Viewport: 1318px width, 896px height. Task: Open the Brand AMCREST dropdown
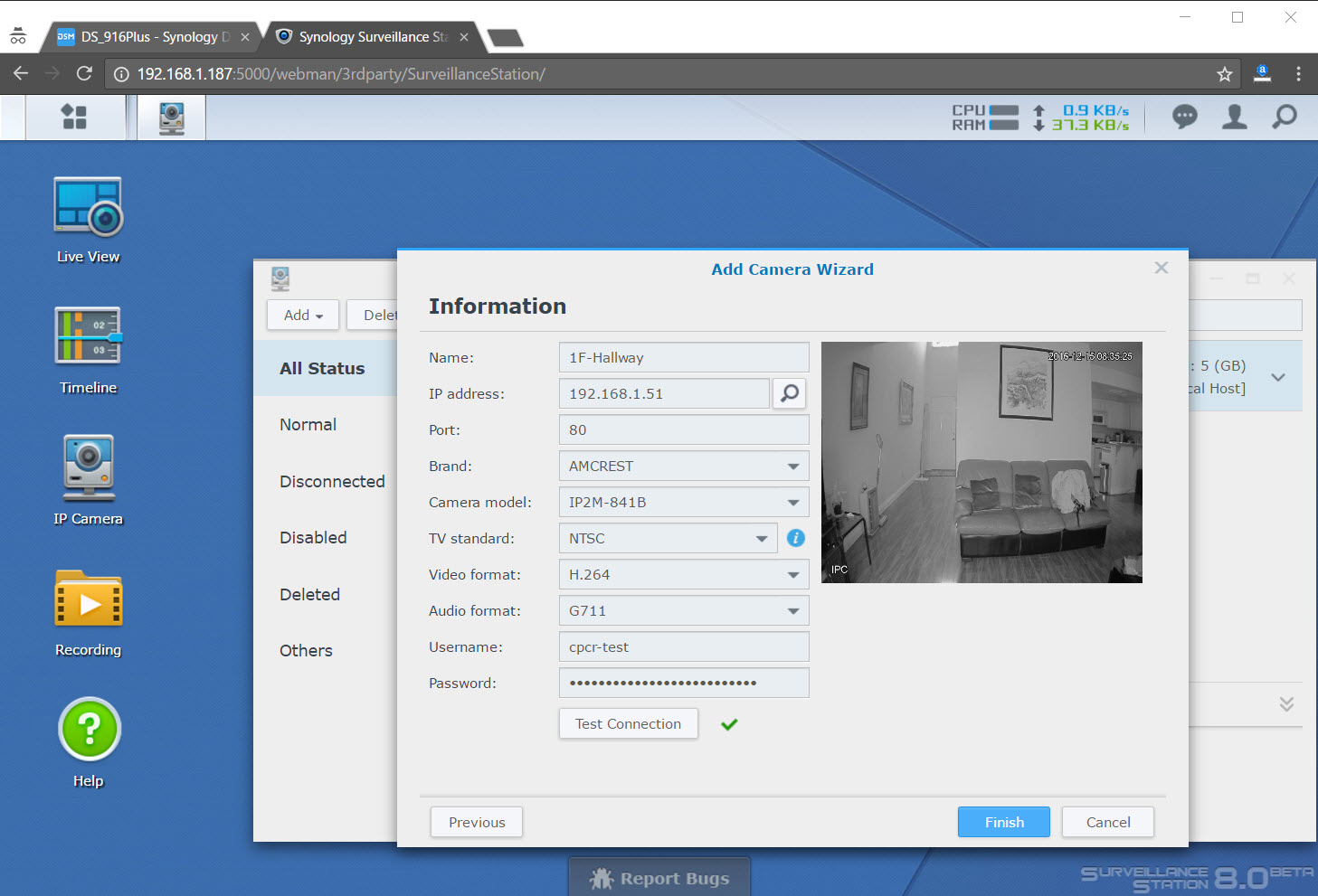(684, 466)
